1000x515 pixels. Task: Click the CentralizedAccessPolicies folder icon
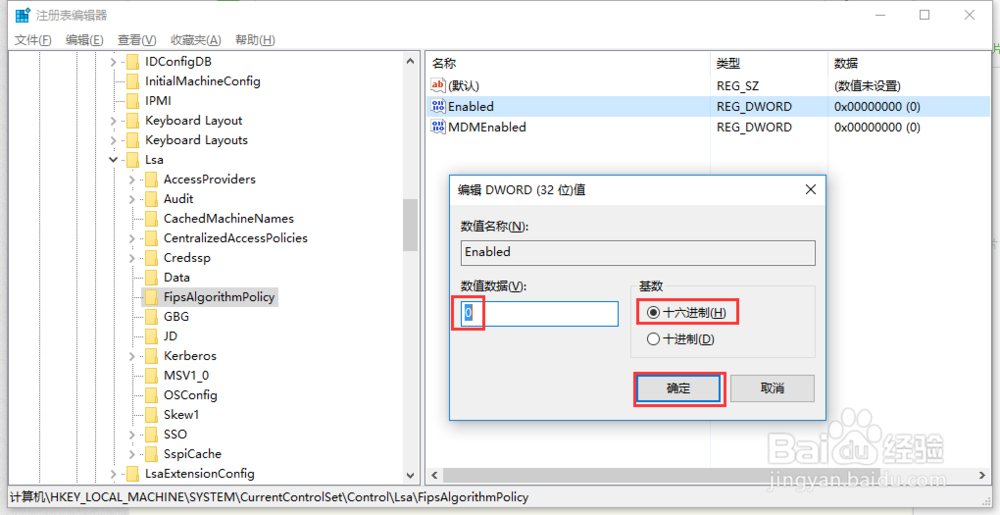click(151, 238)
